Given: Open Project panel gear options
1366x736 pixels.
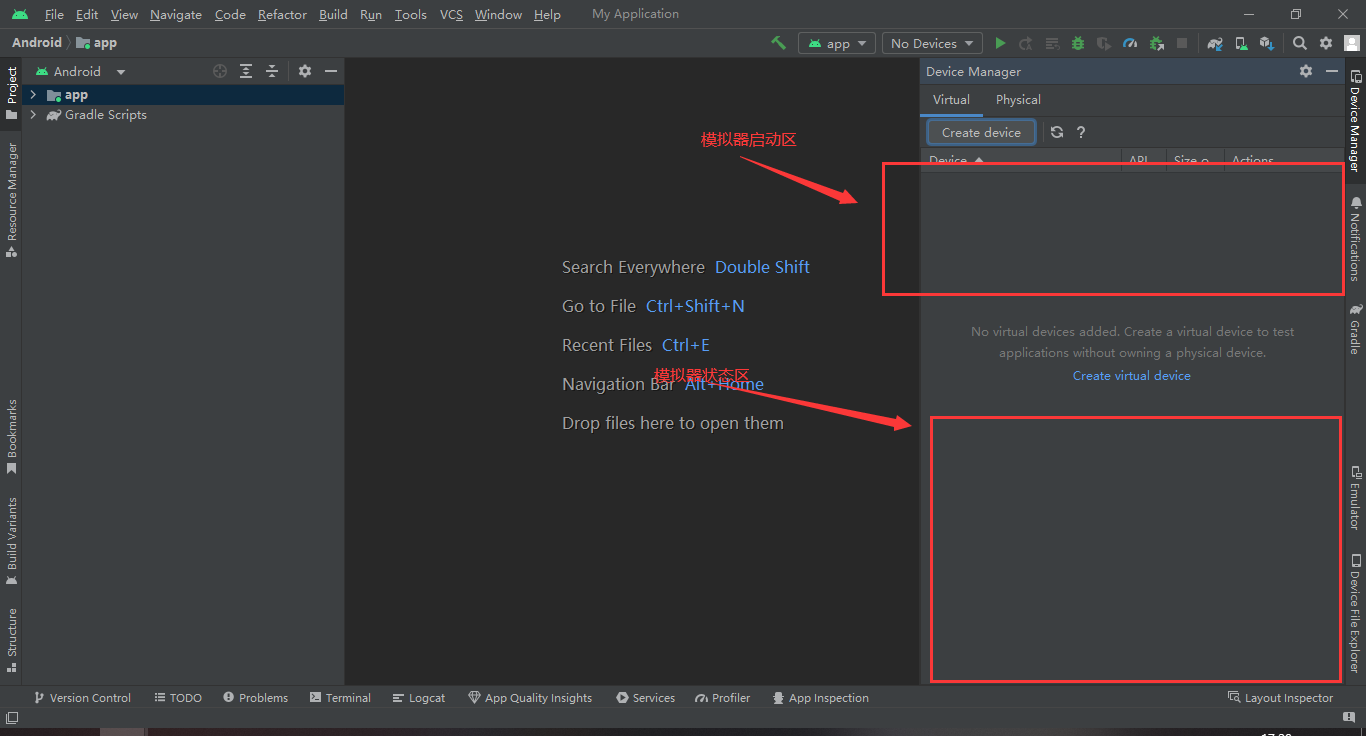Looking at the screenshot, I should [x=305, y=71].
